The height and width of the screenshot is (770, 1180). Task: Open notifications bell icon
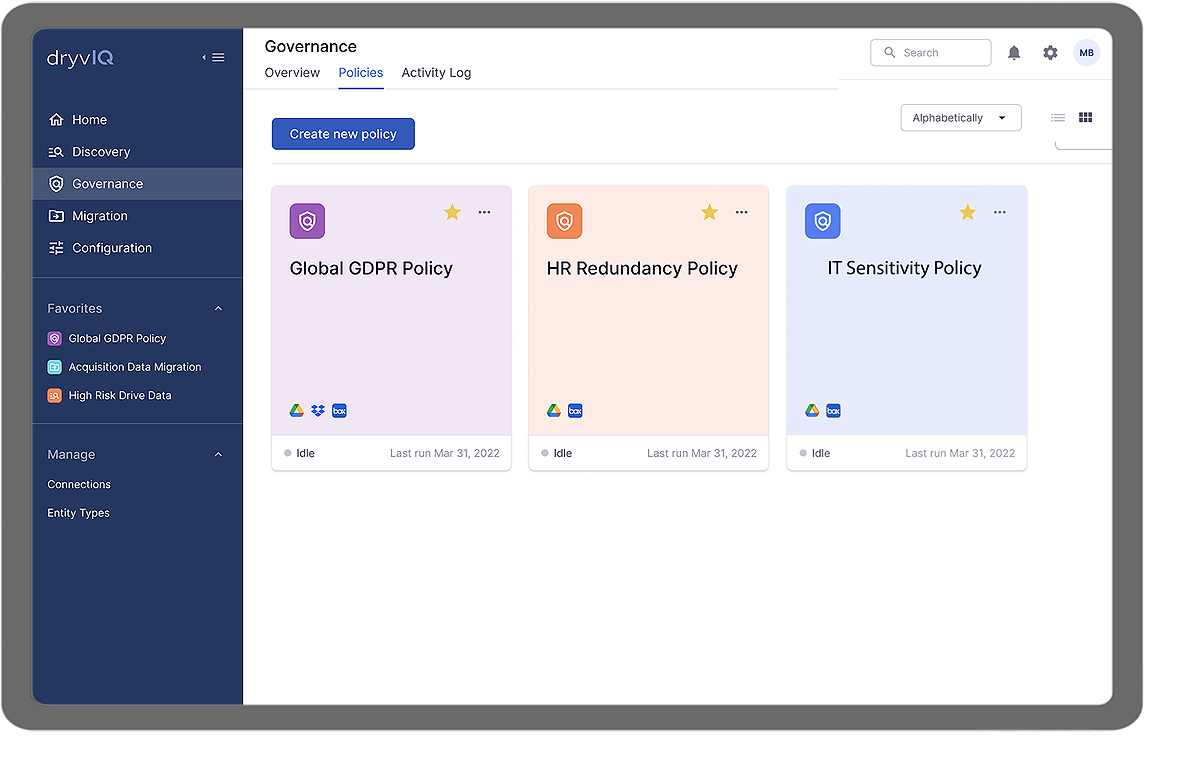click(1014, 53)
